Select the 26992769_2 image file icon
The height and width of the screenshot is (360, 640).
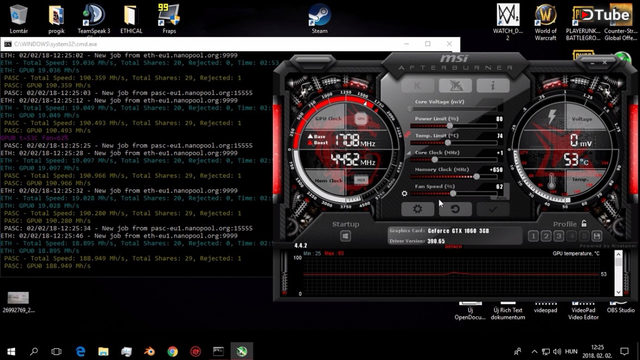click(18, 302)
